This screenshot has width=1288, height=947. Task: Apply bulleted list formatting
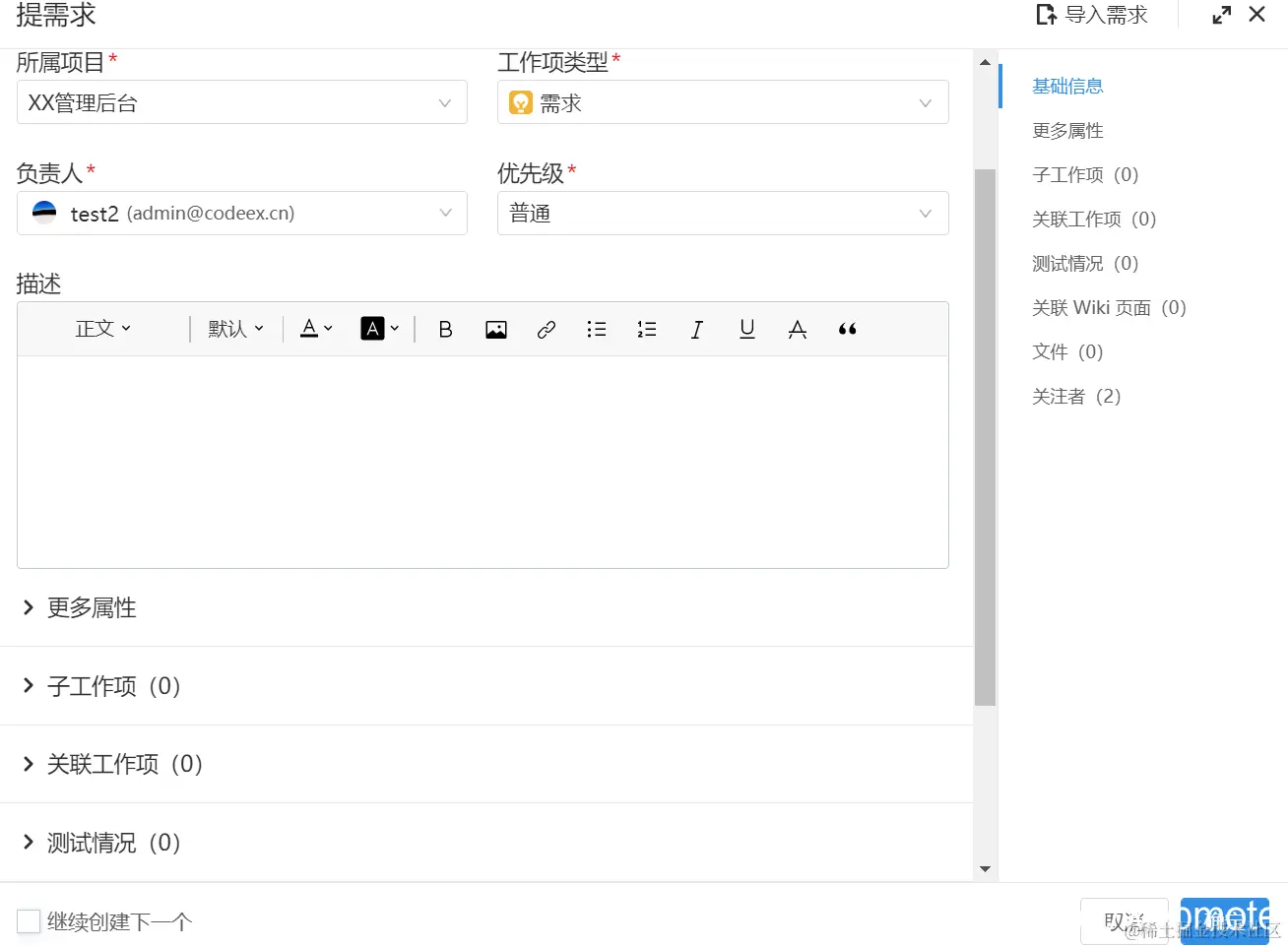click(597, 329)
